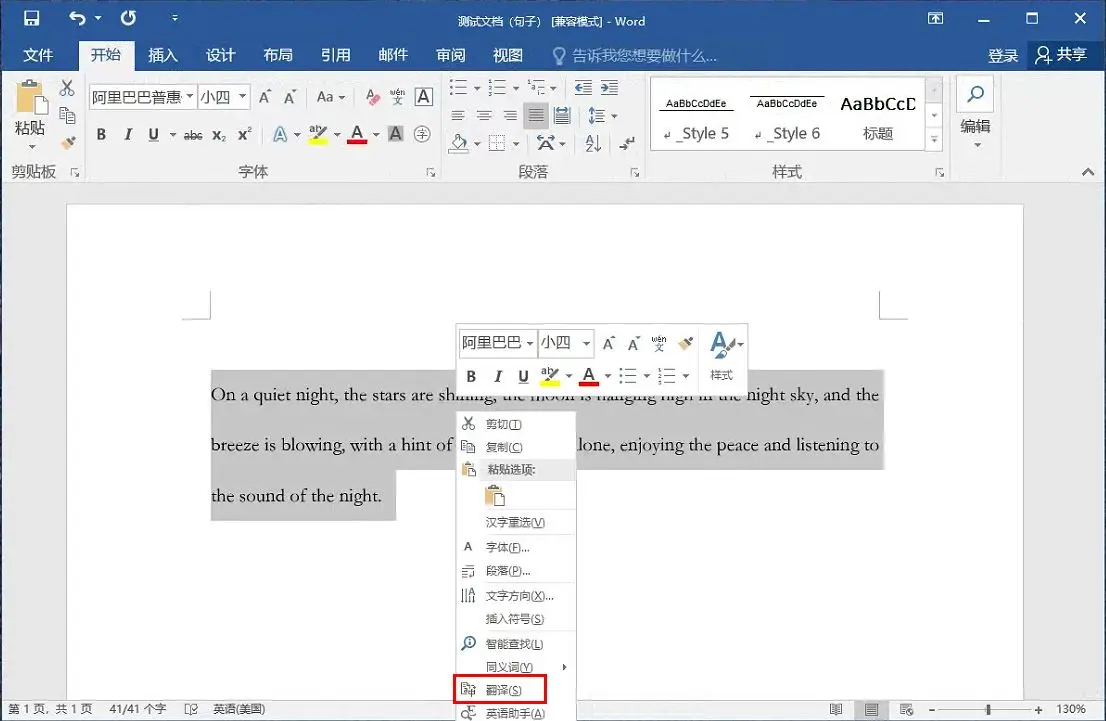Viewport: 1106px width, 721px height.
Task: Switch to the 插入 ribbon tab
Action: click(163, 55)
